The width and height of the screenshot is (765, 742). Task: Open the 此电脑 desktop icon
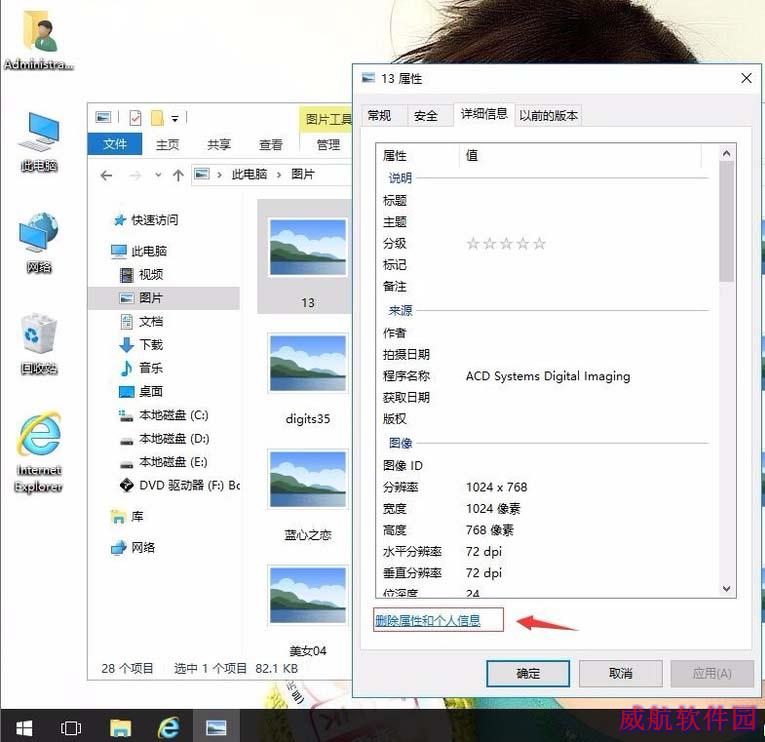pyautogui.click(x=39, y=141)
